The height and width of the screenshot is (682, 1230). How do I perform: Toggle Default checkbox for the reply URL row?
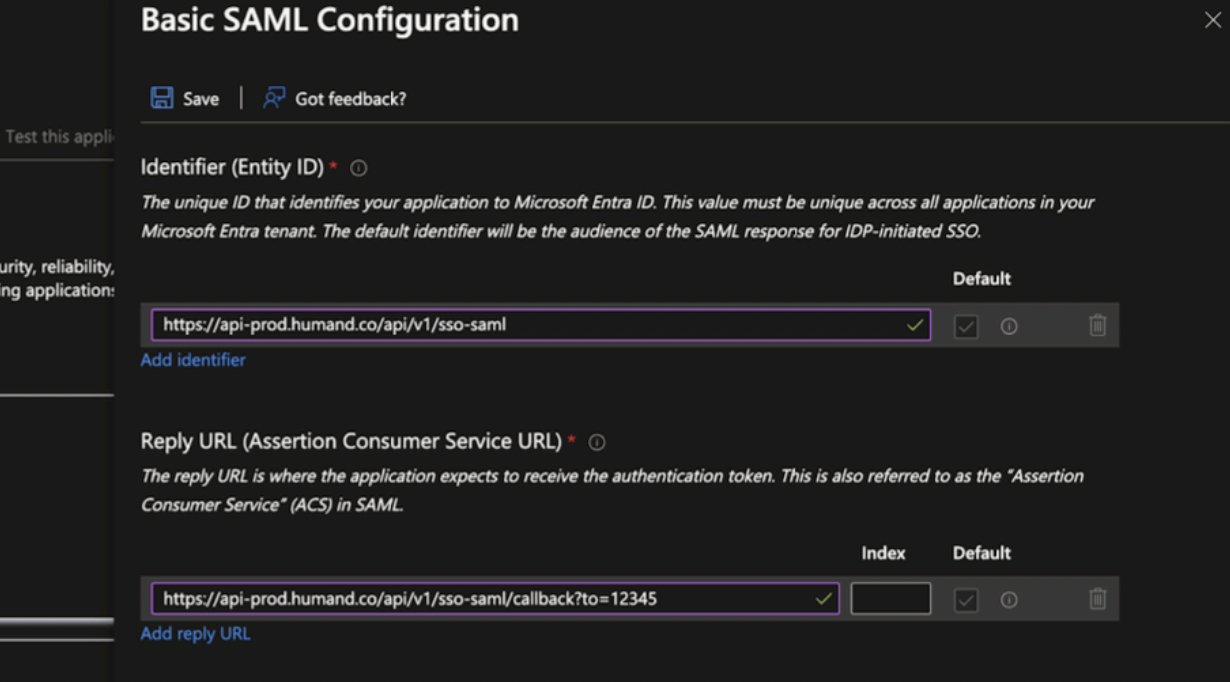[965, 600]
